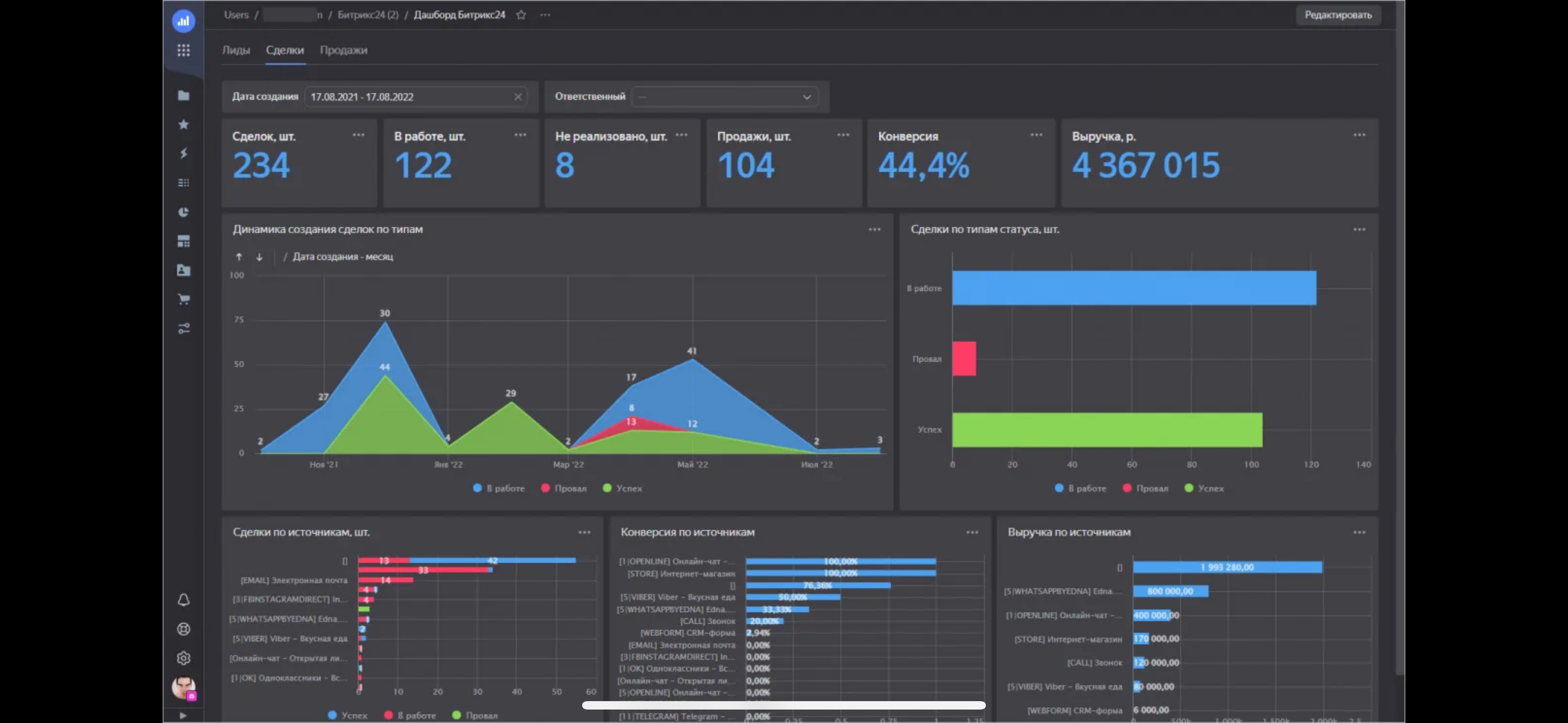Open the folder navigation icon in sidebar
Screen dimensions: 1568x723
(x=183, y=95)
